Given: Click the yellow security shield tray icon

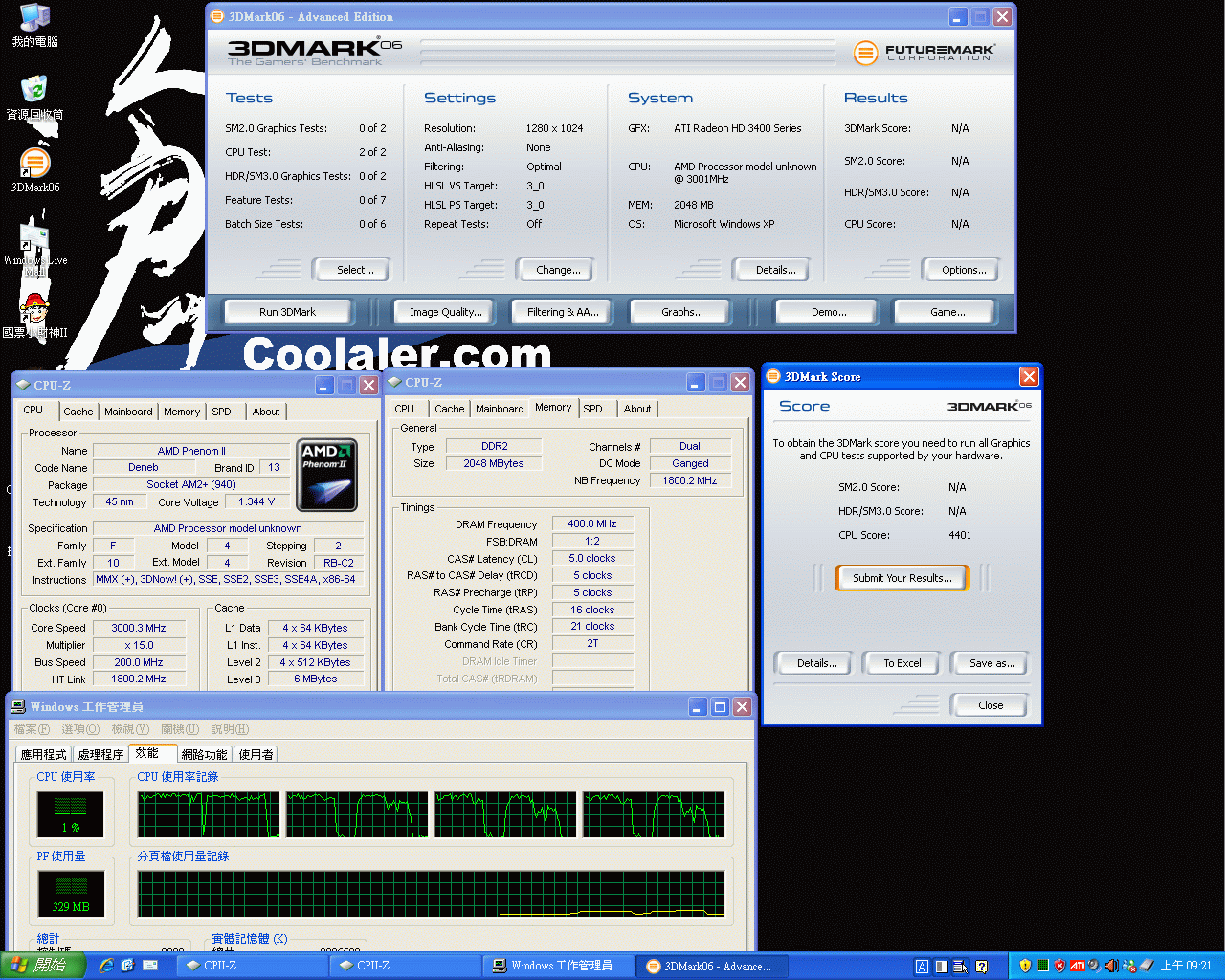Looking at the screenshot, I should click(x=1025, y=966).
